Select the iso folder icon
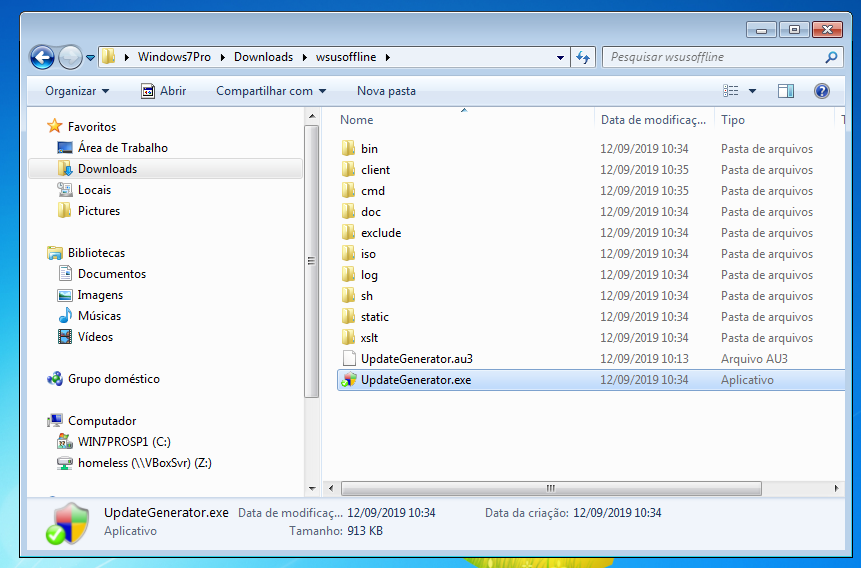This screenshot has width=861, height=568. click(348, 253)
